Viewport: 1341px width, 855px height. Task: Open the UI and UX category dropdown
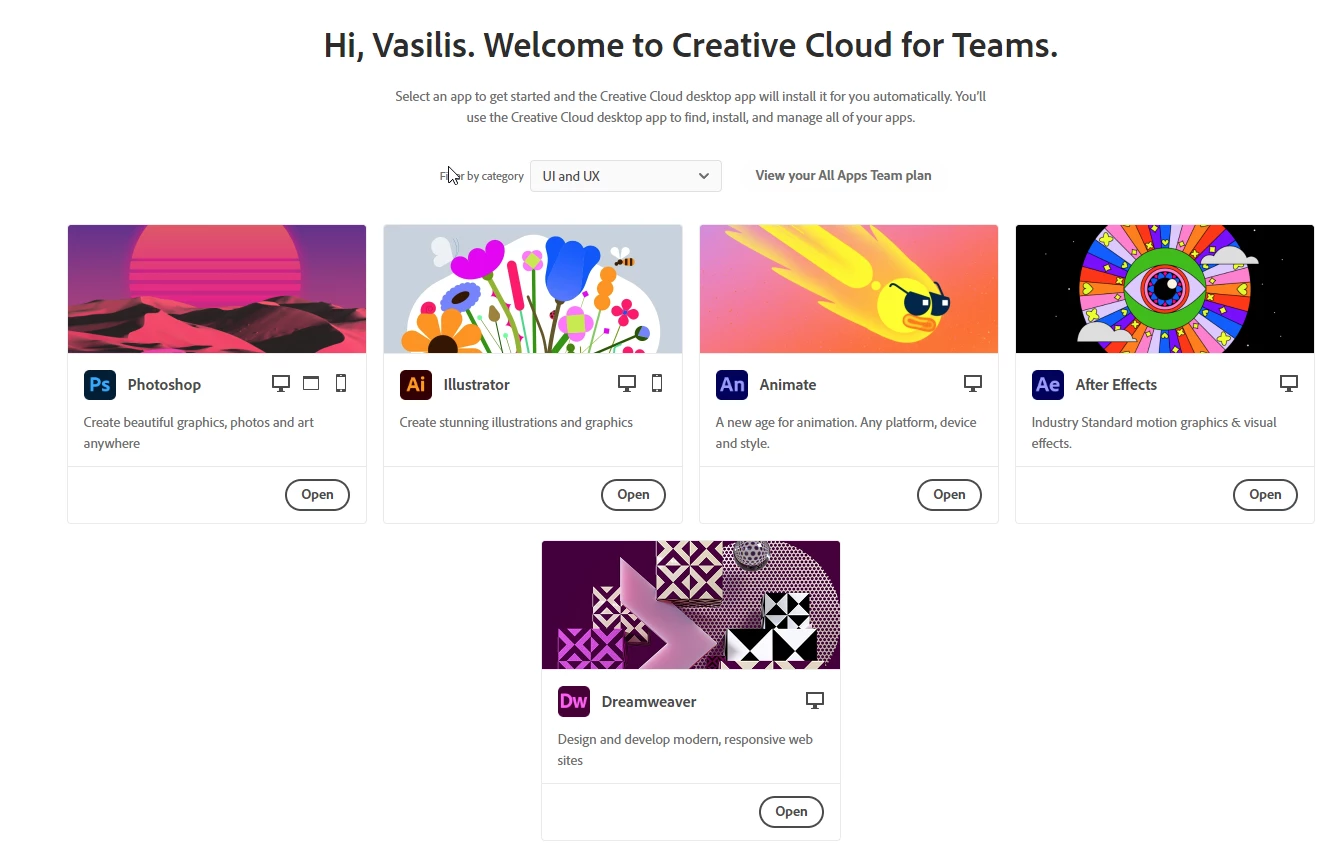626,176
